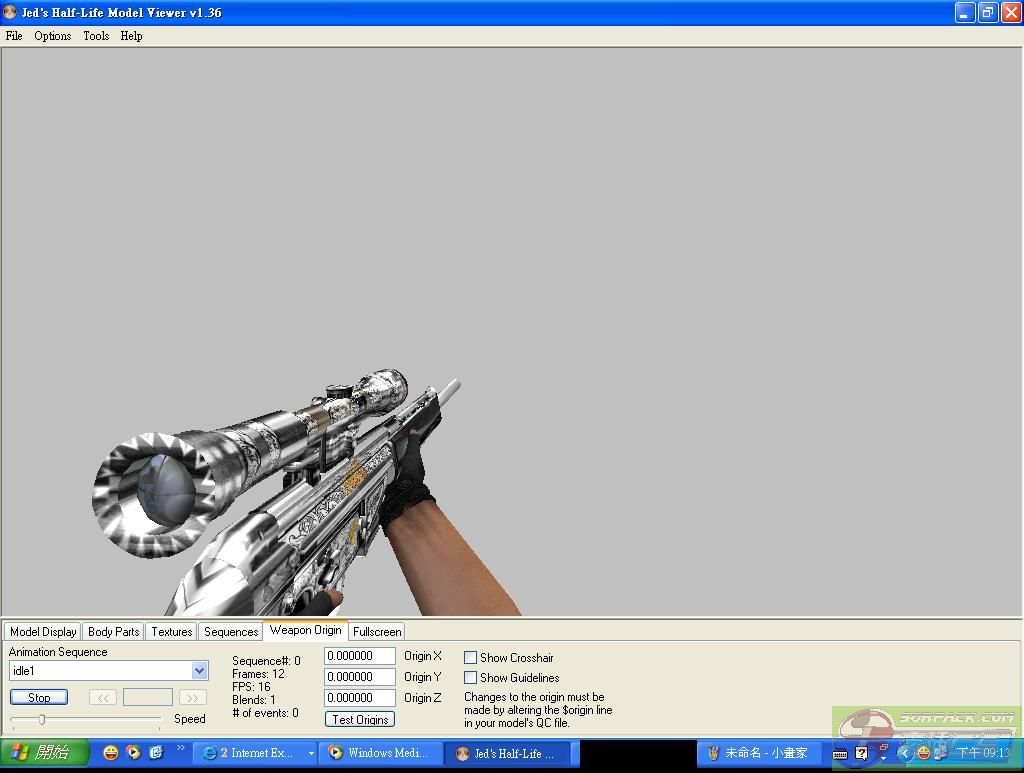Image resolution: width=1024 pixels, height=773 pixels.
Task: Switch to Windows Media Player taskbar button
Action: point(381,753)
